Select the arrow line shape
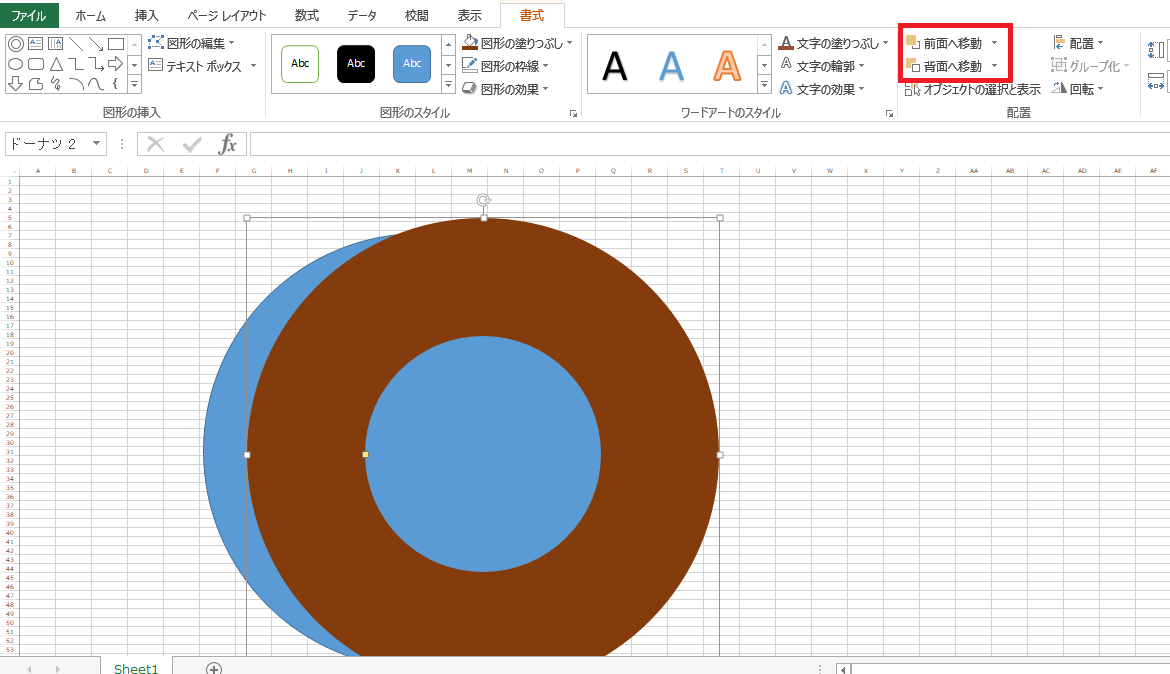This screenshot has height=674, width=1170. 96,44
